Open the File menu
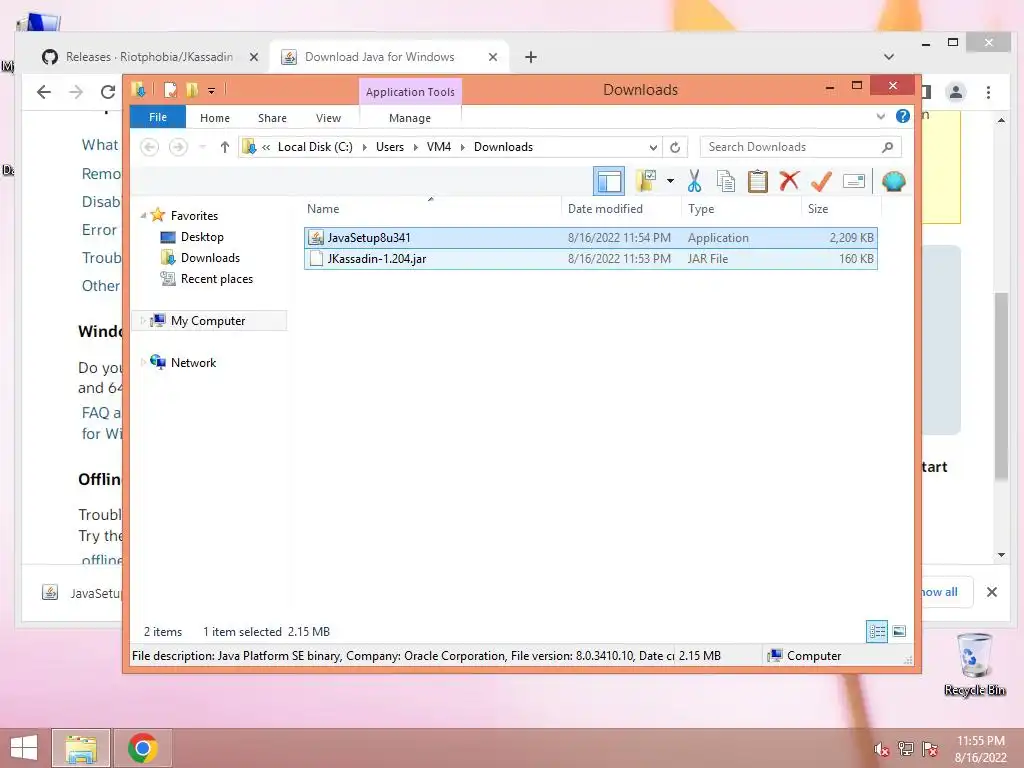The image size is (1024, 768). pos(158,117)
